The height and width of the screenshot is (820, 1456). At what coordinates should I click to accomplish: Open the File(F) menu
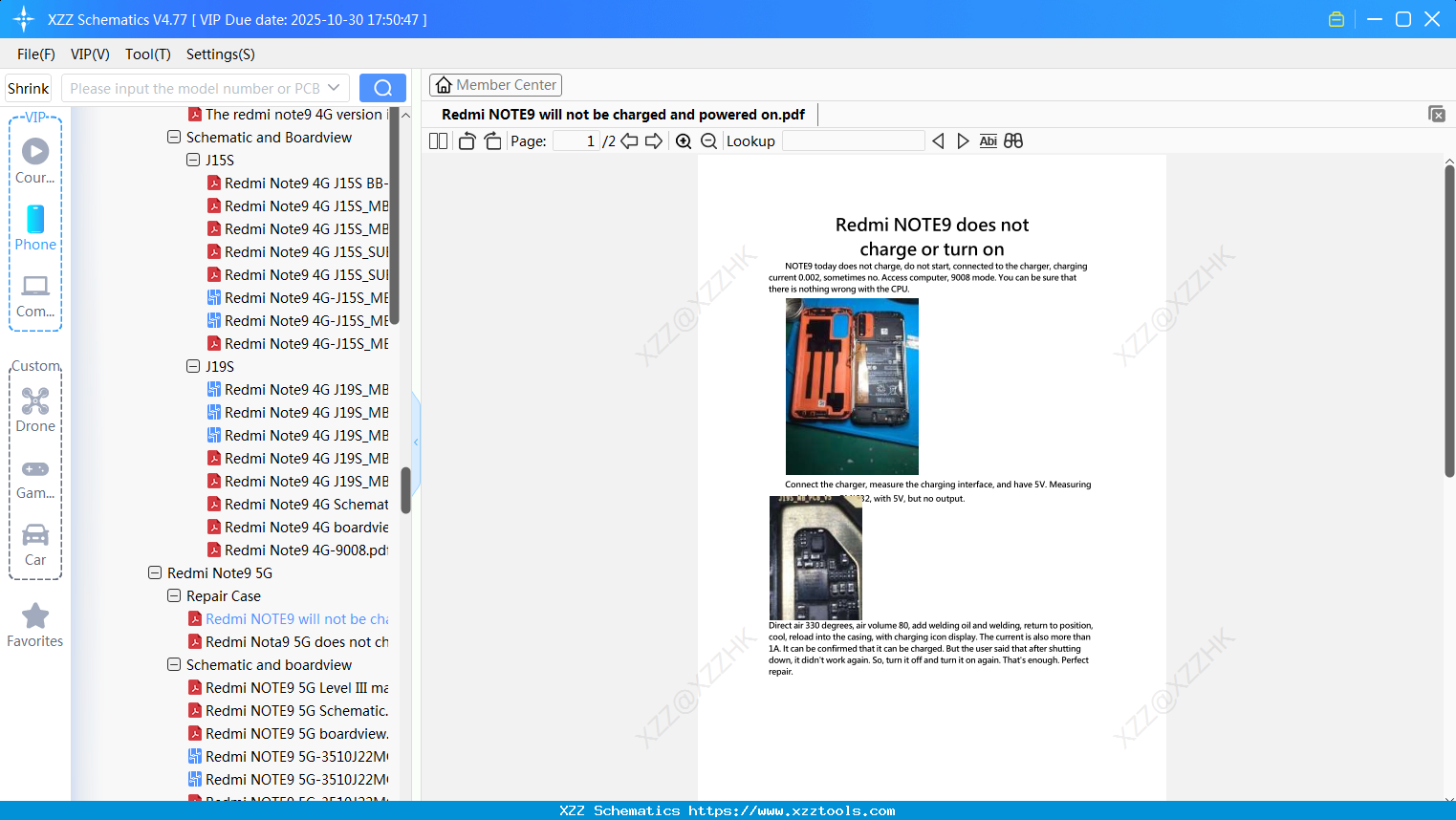pos(36,54)
